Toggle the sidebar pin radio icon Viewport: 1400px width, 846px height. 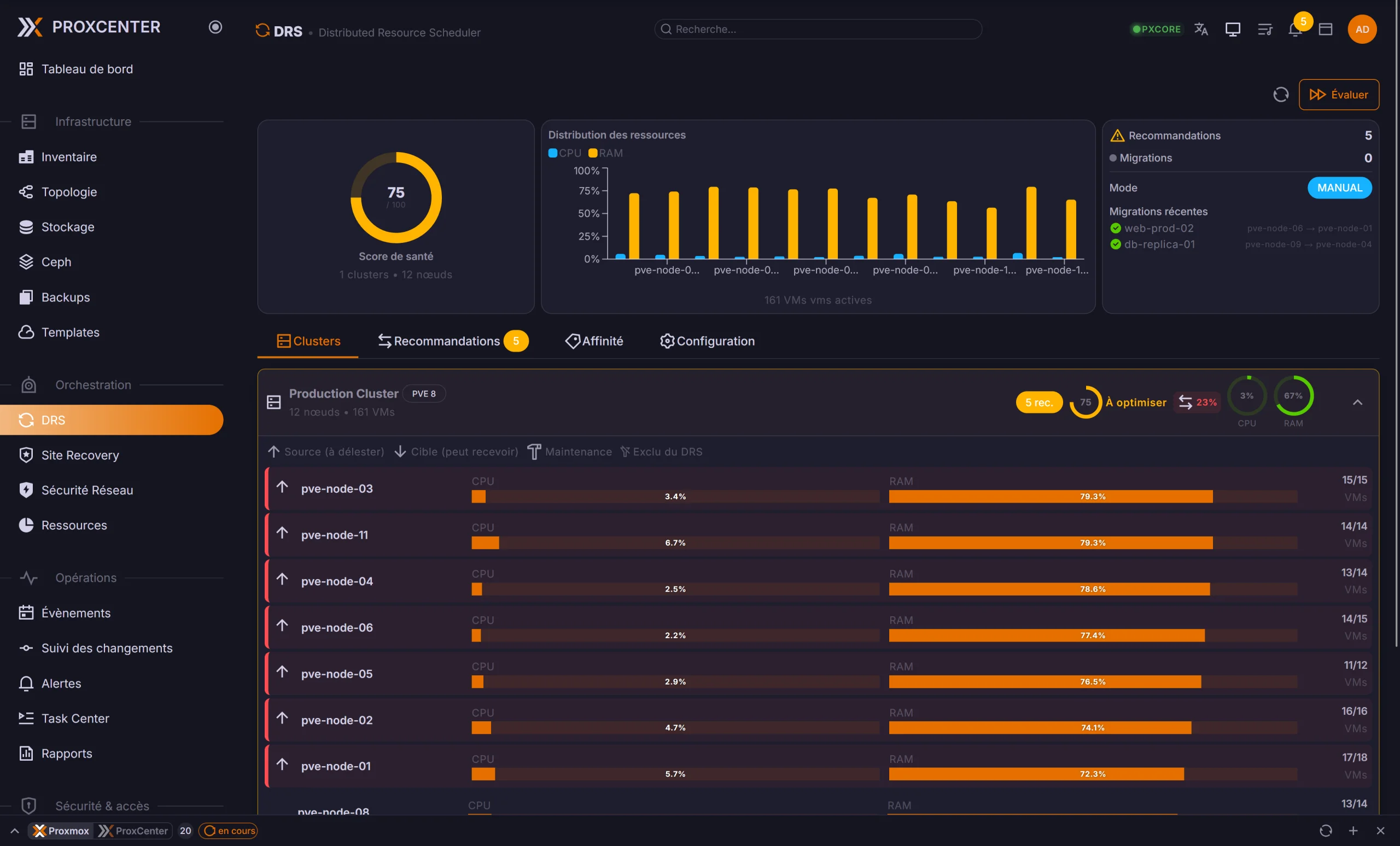point(215,27)
